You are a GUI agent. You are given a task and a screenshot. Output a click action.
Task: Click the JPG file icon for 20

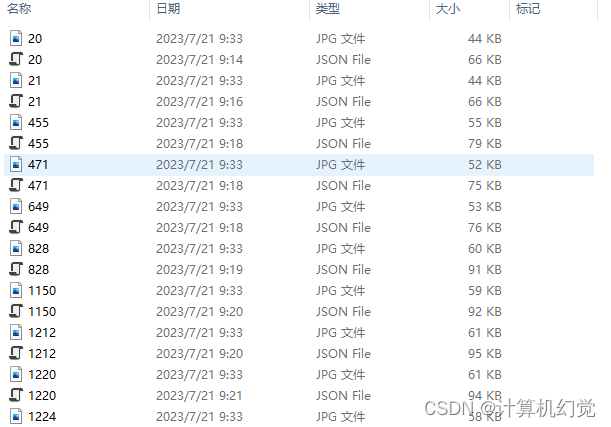16,39
